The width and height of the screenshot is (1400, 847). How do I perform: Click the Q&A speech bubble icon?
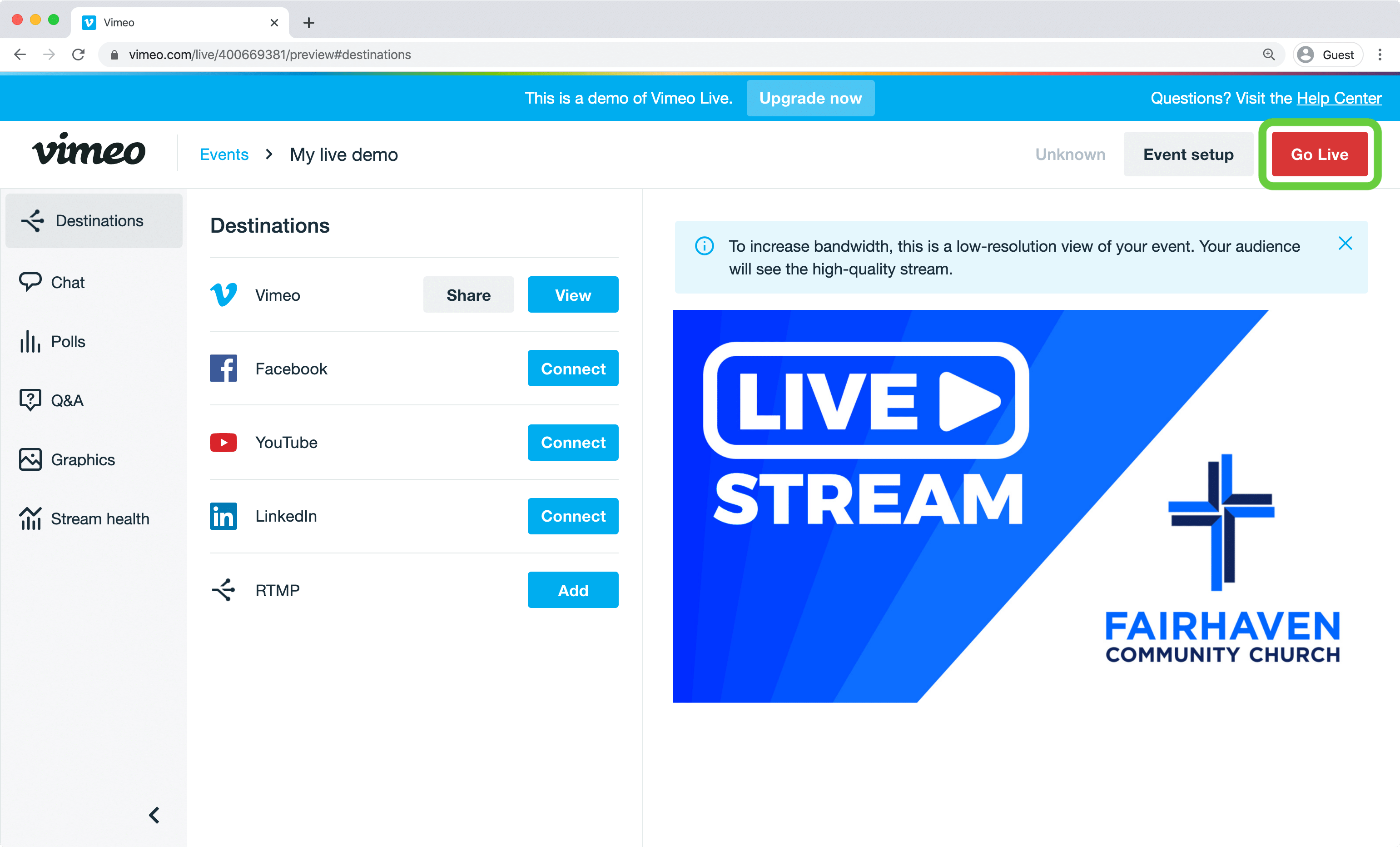coord(30,399)
